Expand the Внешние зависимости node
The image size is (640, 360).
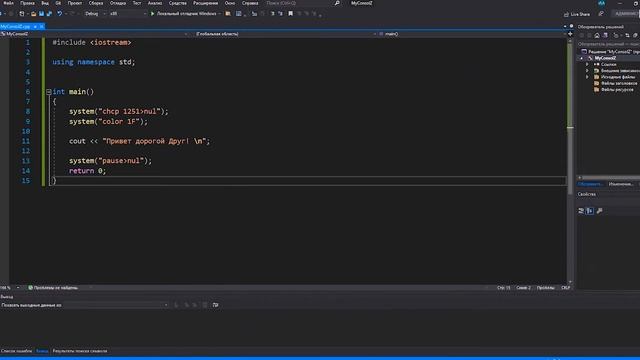(x=587, y=71)
